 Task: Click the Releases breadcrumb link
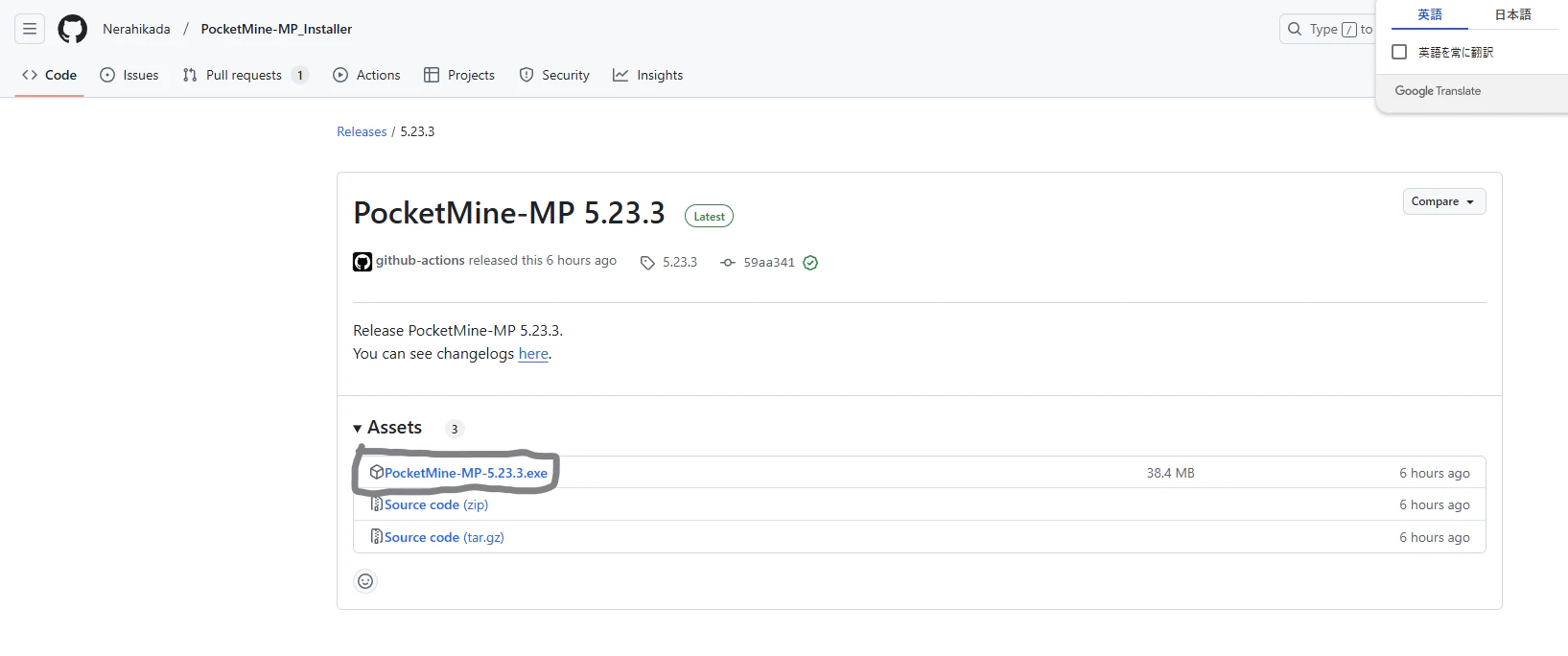(x=362, y=131)
